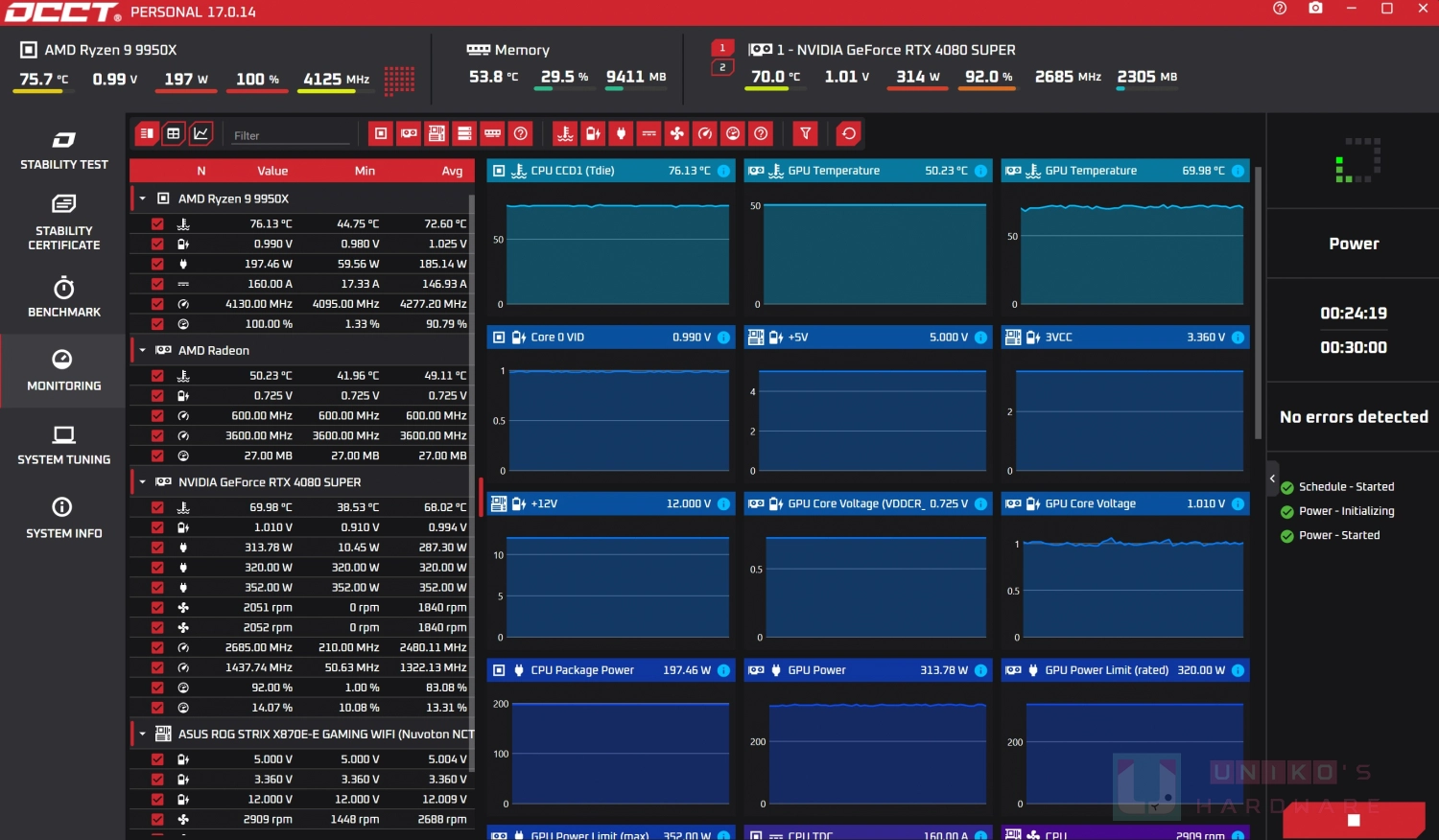The height and width of the screenshot is (840, 1439).
Task: Sort the table by the Avg column
Action: click(x=453, y=171)
